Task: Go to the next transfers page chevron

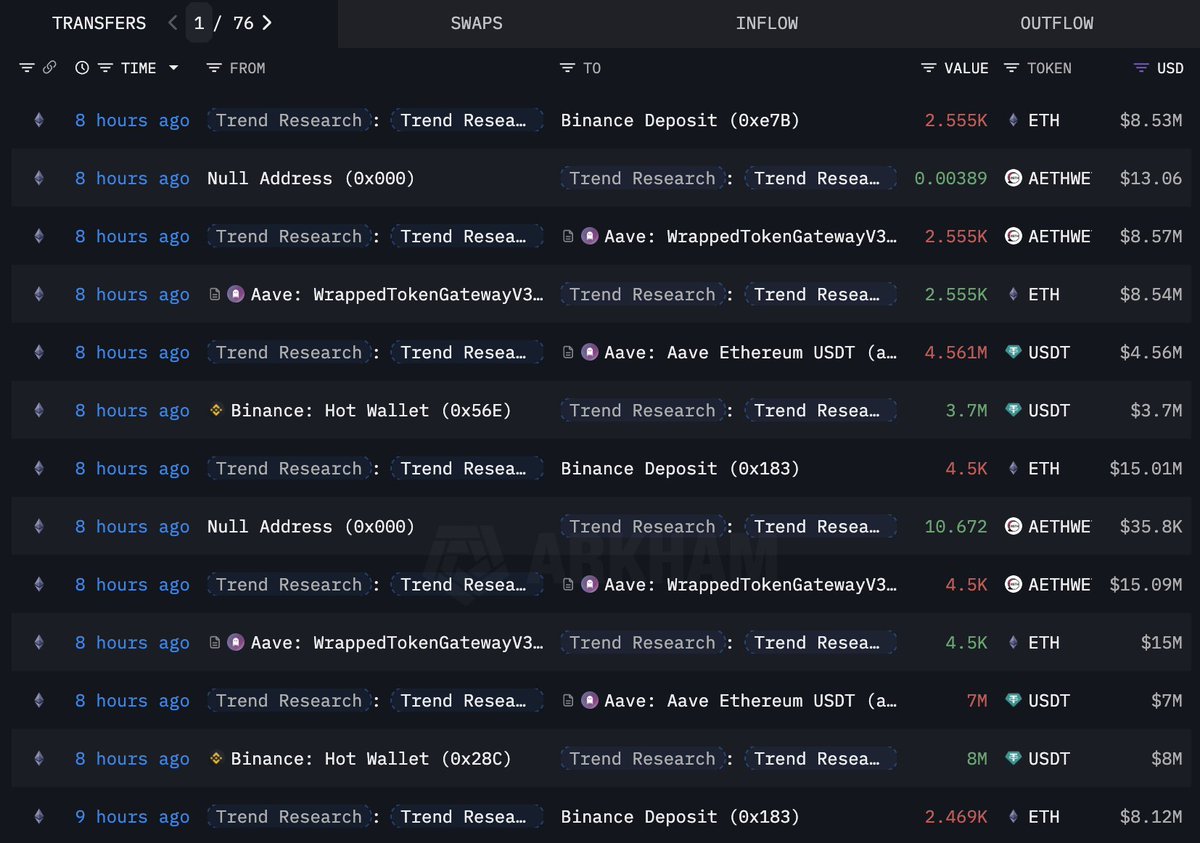Action: [x=267, y=23]
